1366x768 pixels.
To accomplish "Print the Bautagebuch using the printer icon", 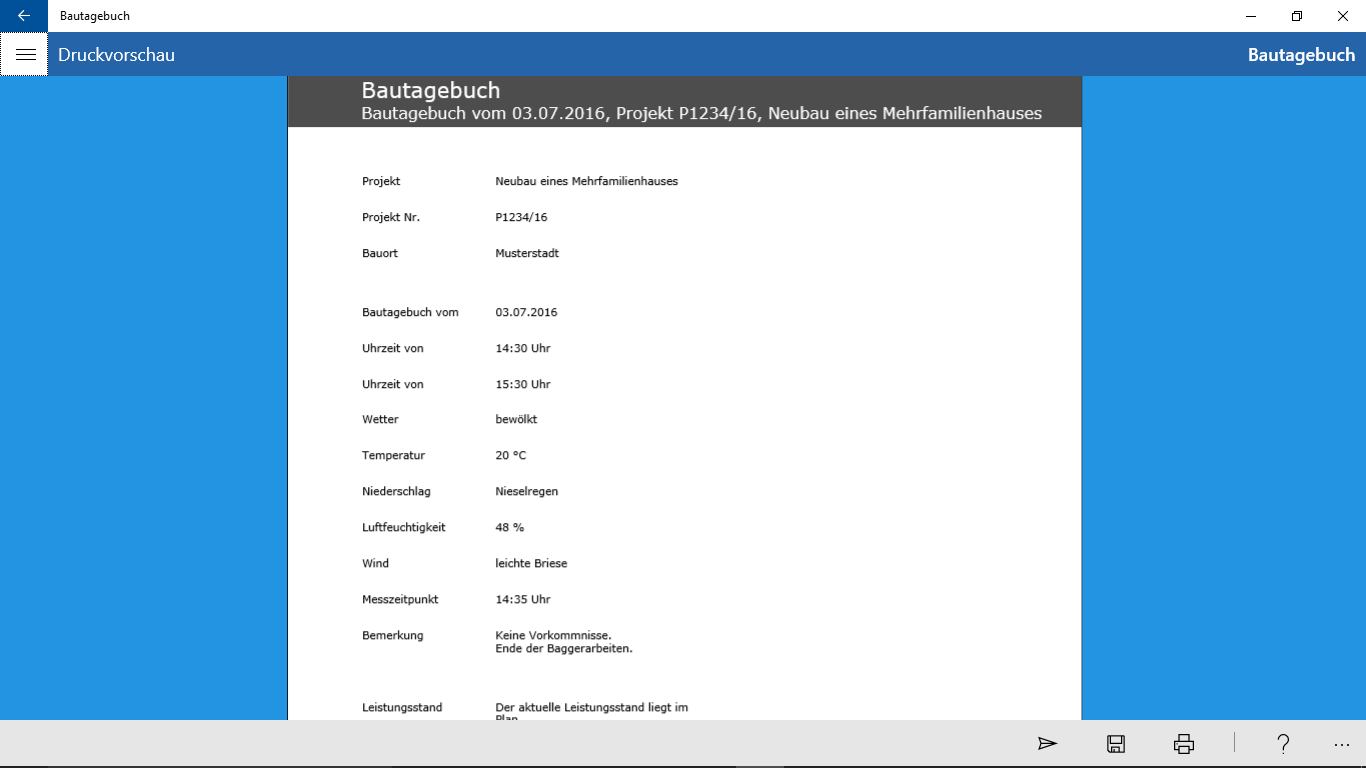I will tap(1182, 744).
